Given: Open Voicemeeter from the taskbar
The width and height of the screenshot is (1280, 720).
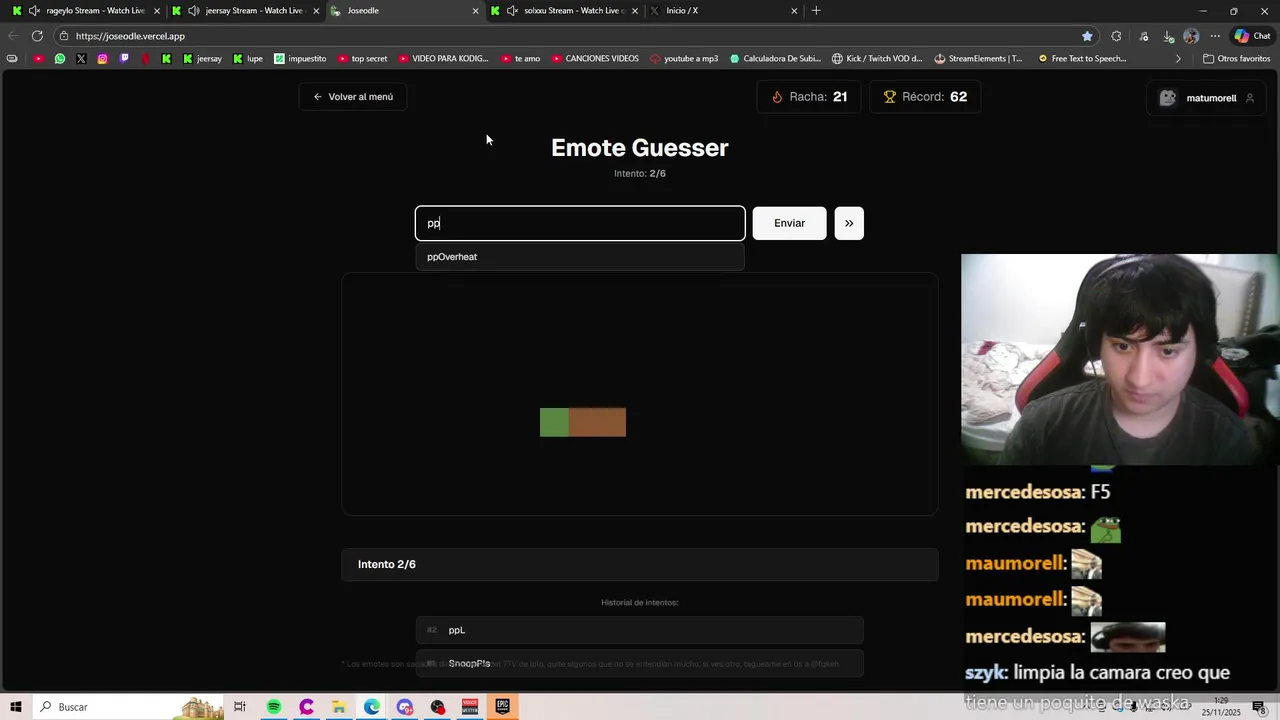Looking at the screenshot, I should [470, 707].
